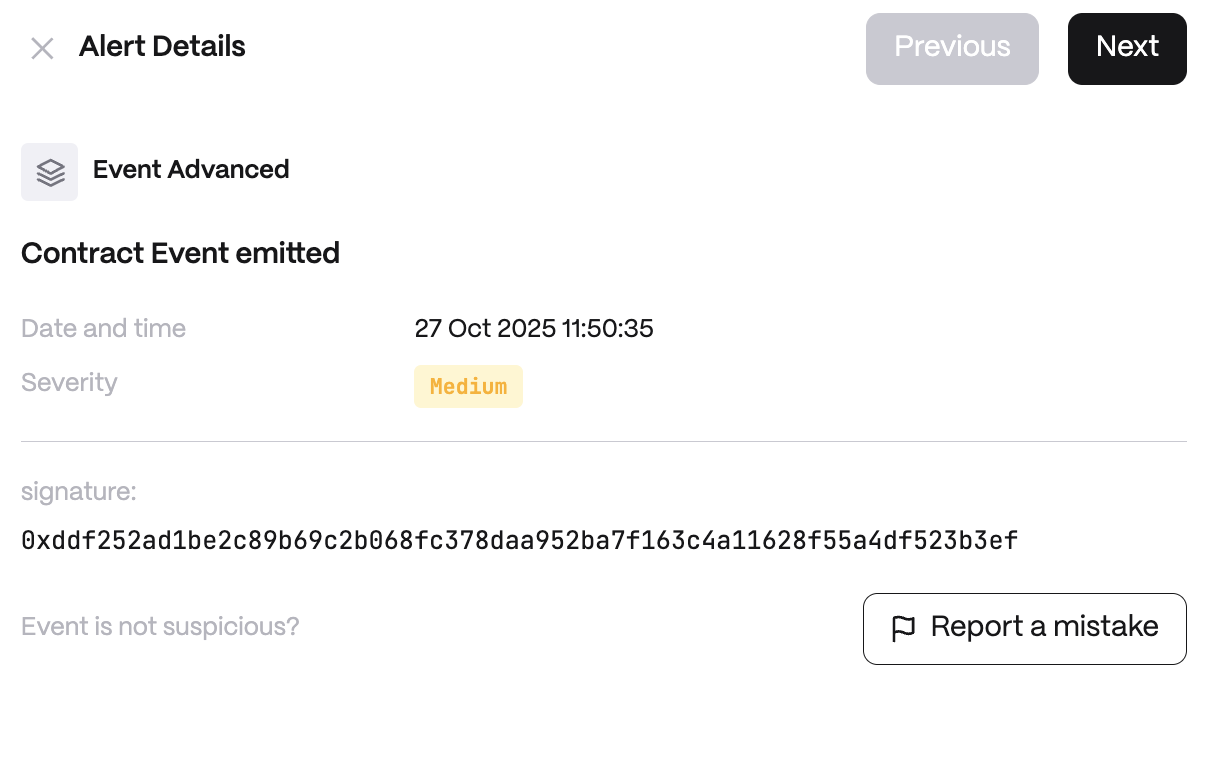Image resolution: width=1210 pixels, height=764 pixels.
Task: Select the Event Advanced label
Action: pyautogui.click(x=191, y=170)
